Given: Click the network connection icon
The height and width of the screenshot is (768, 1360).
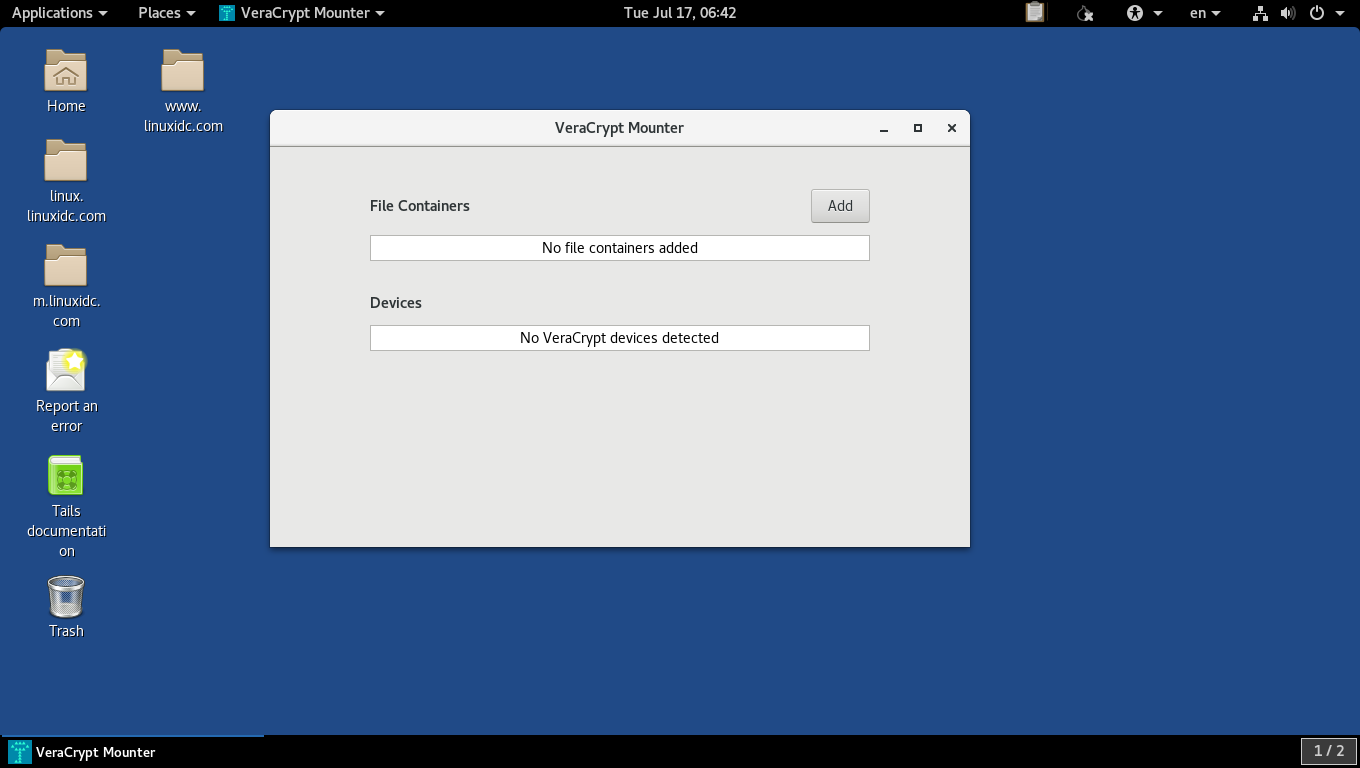Looking at the screenshot, I should tap(1260, 13).
